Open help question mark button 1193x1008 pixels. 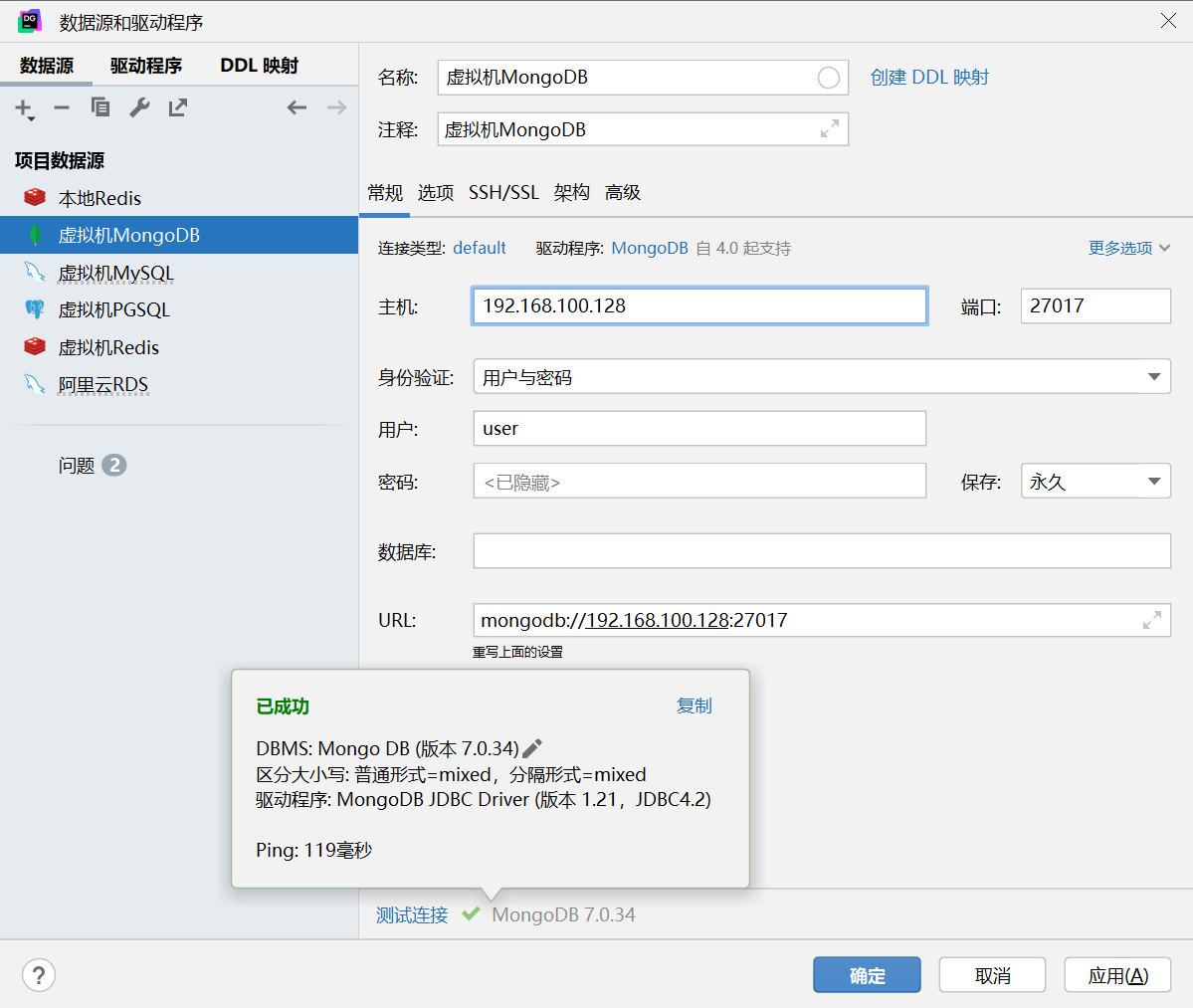tap(39, 975)
